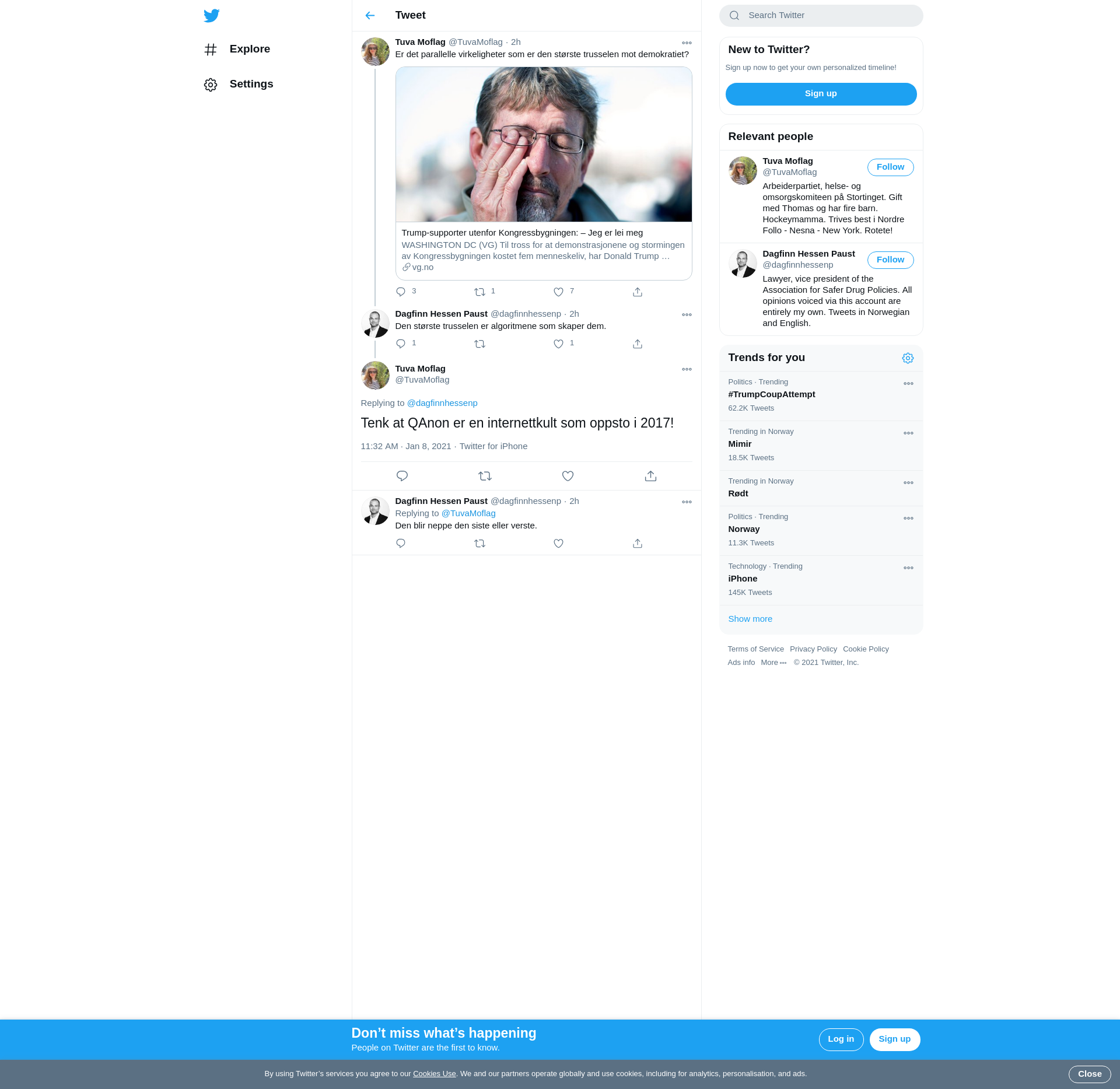1120x1089 pixels.
Task: Click Sign up in New to Twitter panel
Action: 821,94
